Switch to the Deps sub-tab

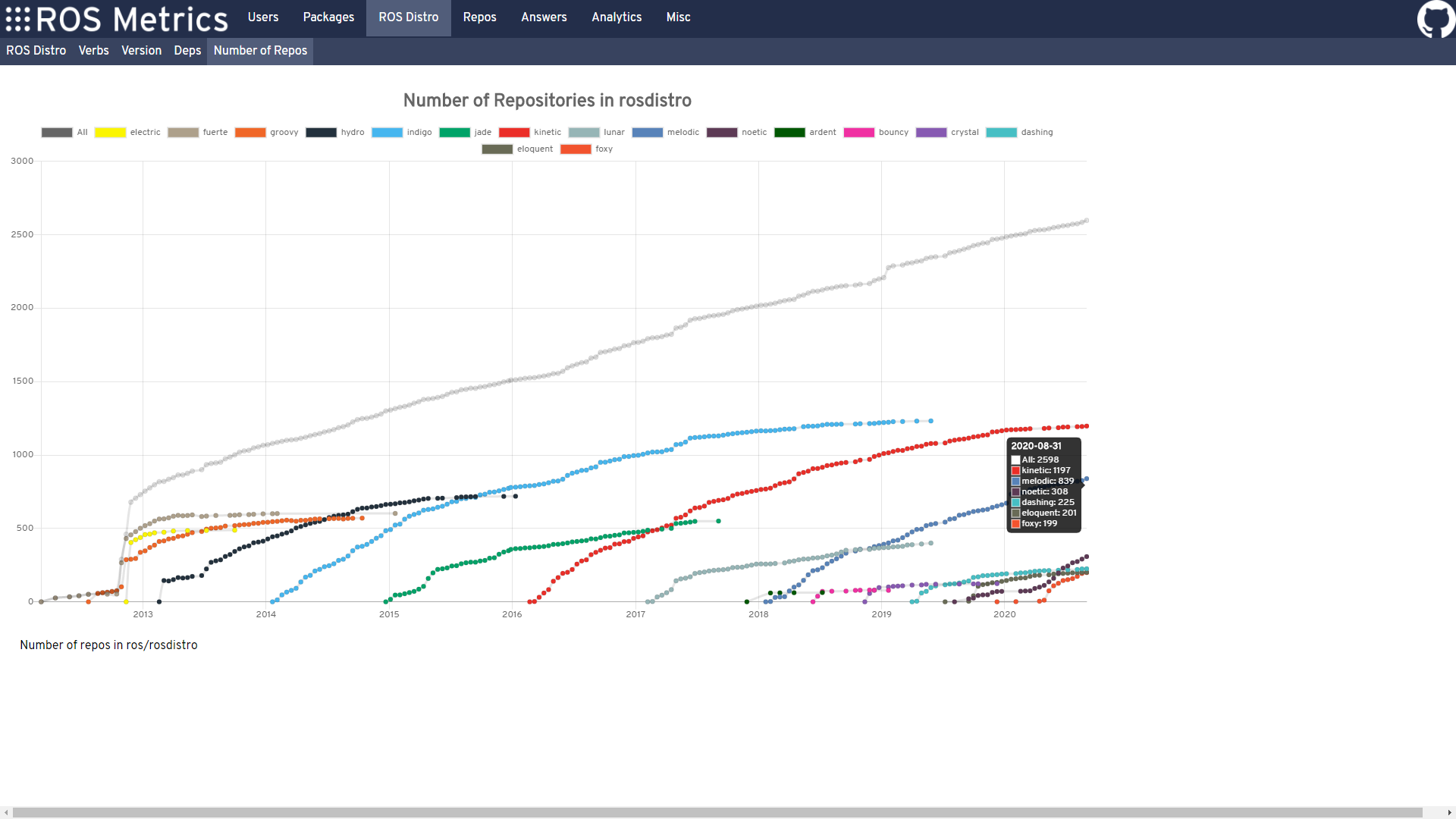pos(187,51)
